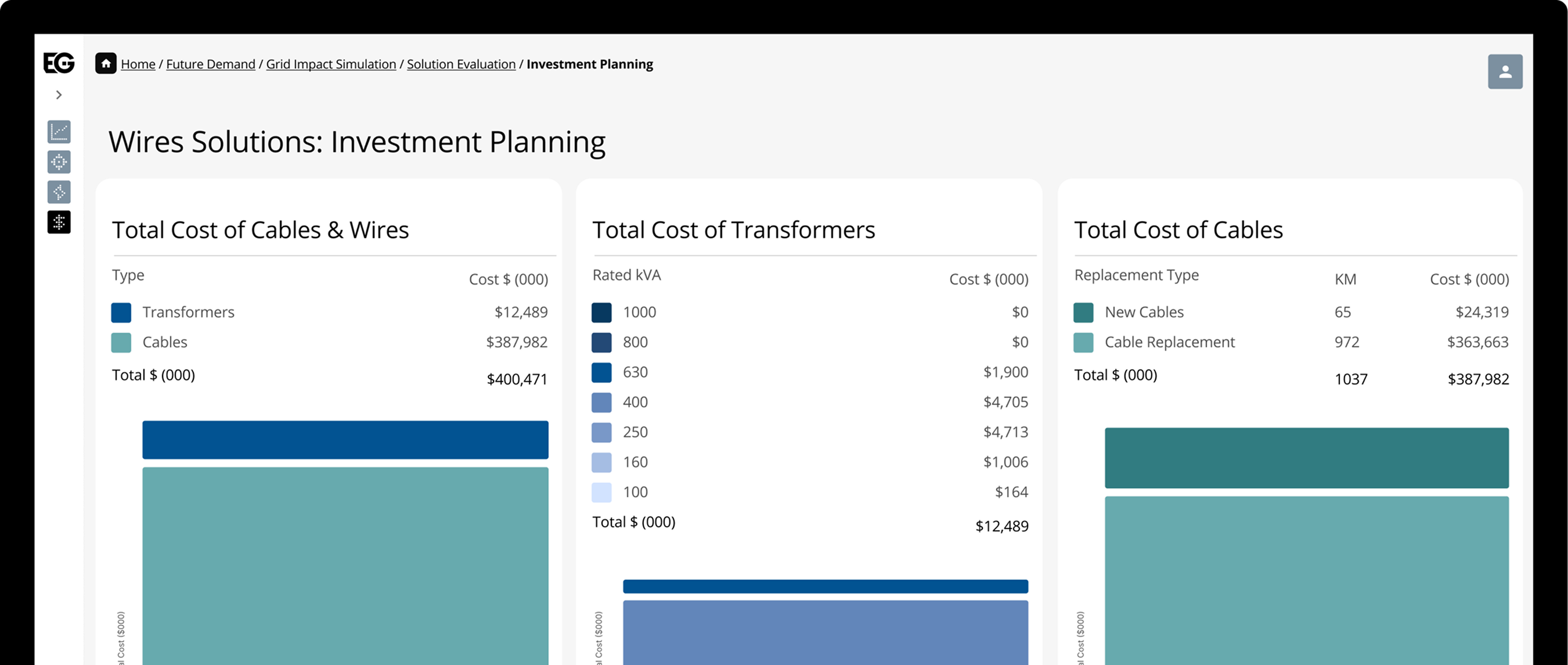
Task: Click the Transformers legend color swatch
Action: [x=121, y=312]
